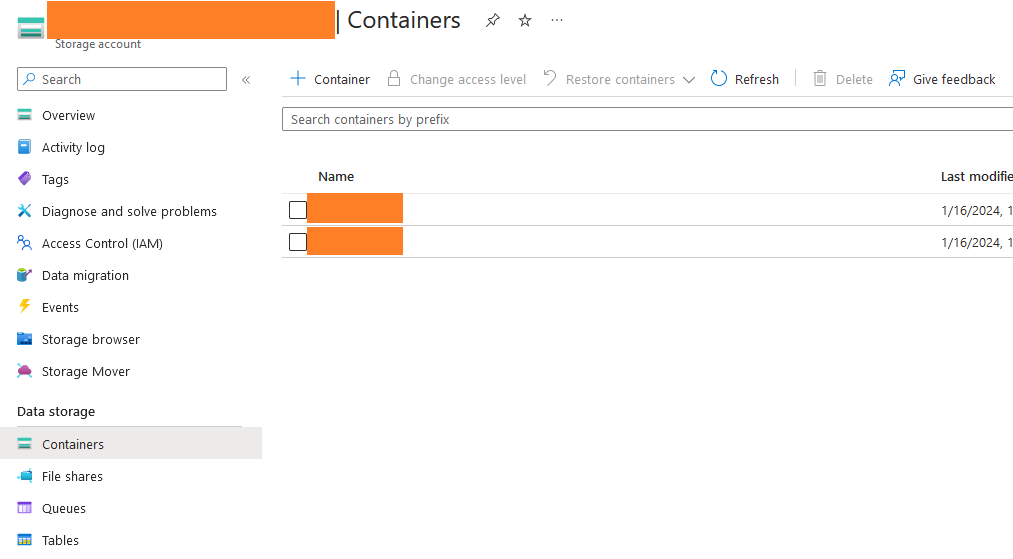1013x559 pixels.
Task: Click the Overview icon in the sidebar
Action: [25, 115]
